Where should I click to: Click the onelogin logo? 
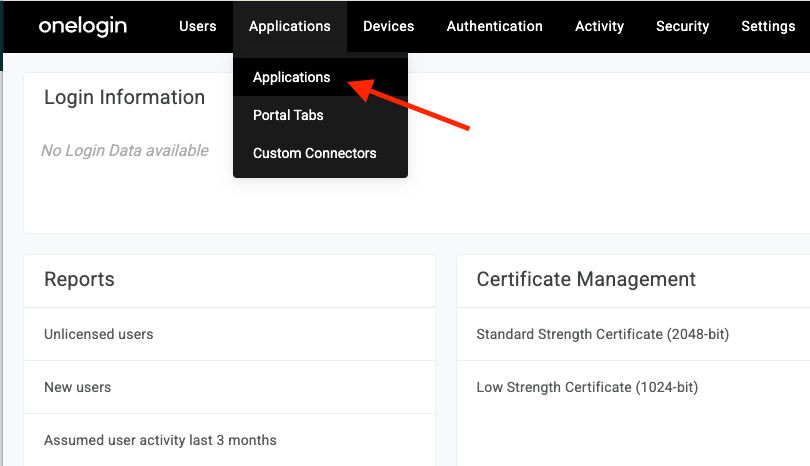point(83,26)
